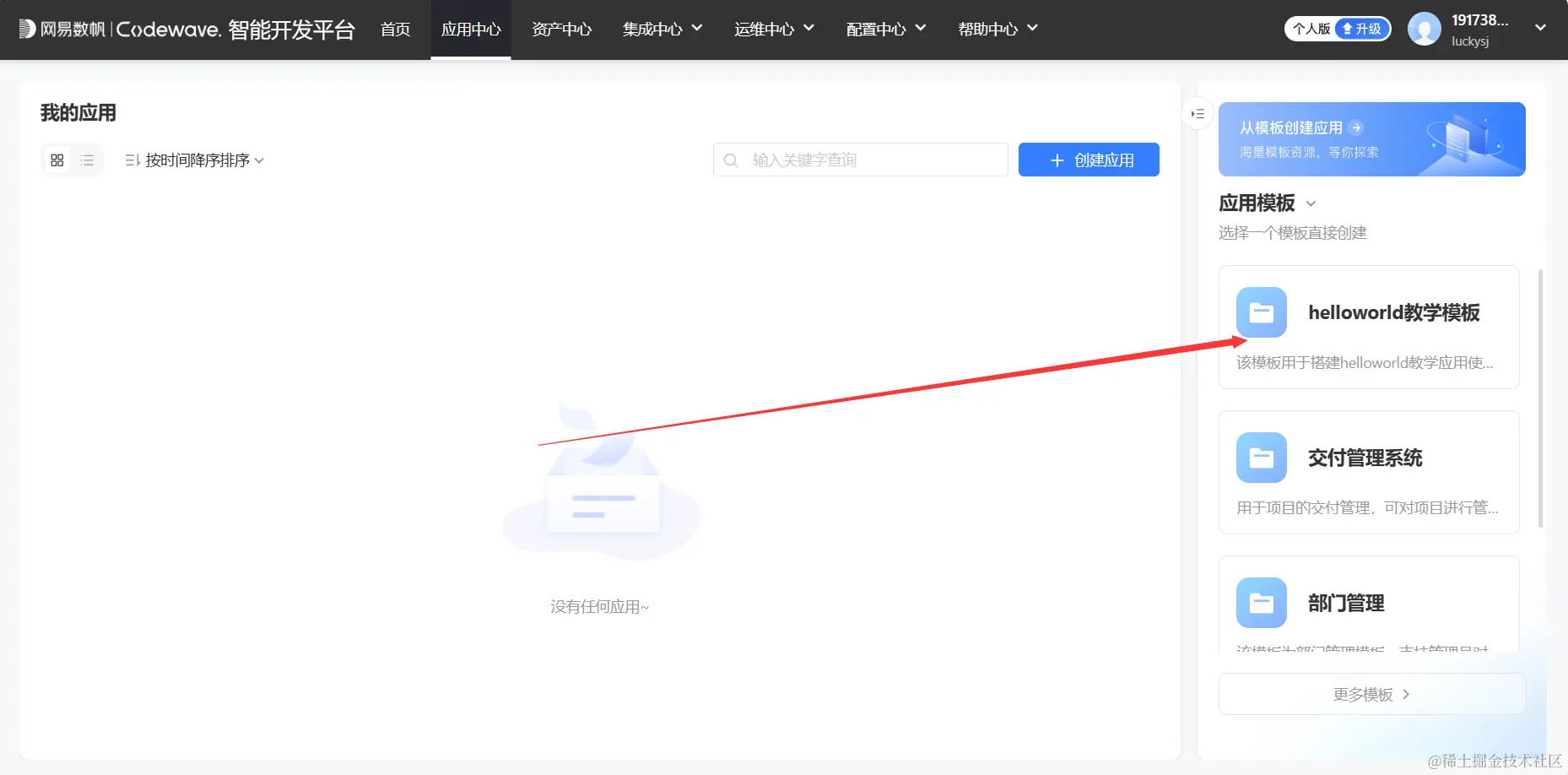Click the 部门管理 template folder icon
The width and height of the screenshot is (1568, 775).
tap(1262, 602)
